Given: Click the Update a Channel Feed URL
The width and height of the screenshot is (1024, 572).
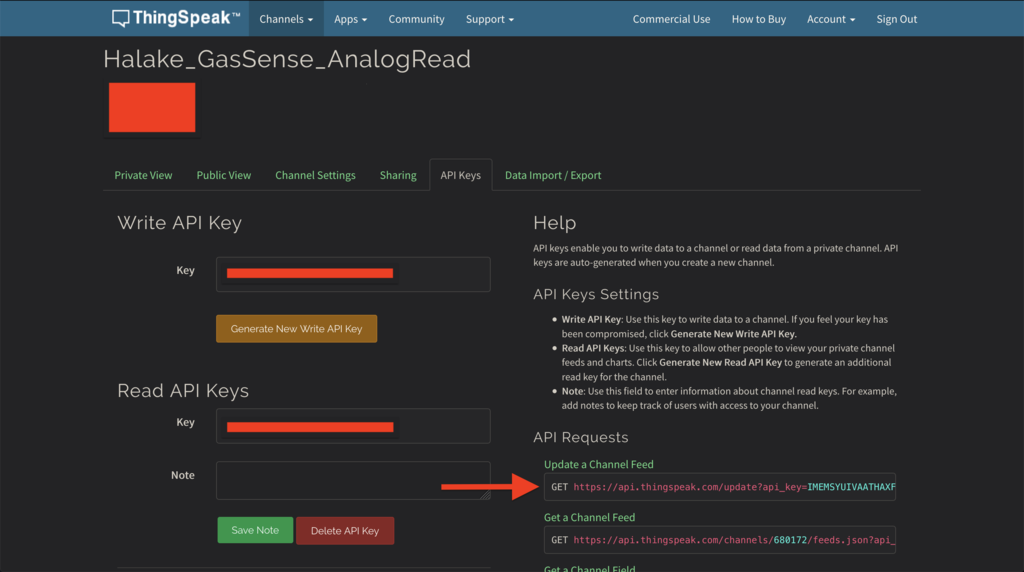Looking at the screenshot, I should click(x=719, y=487).
